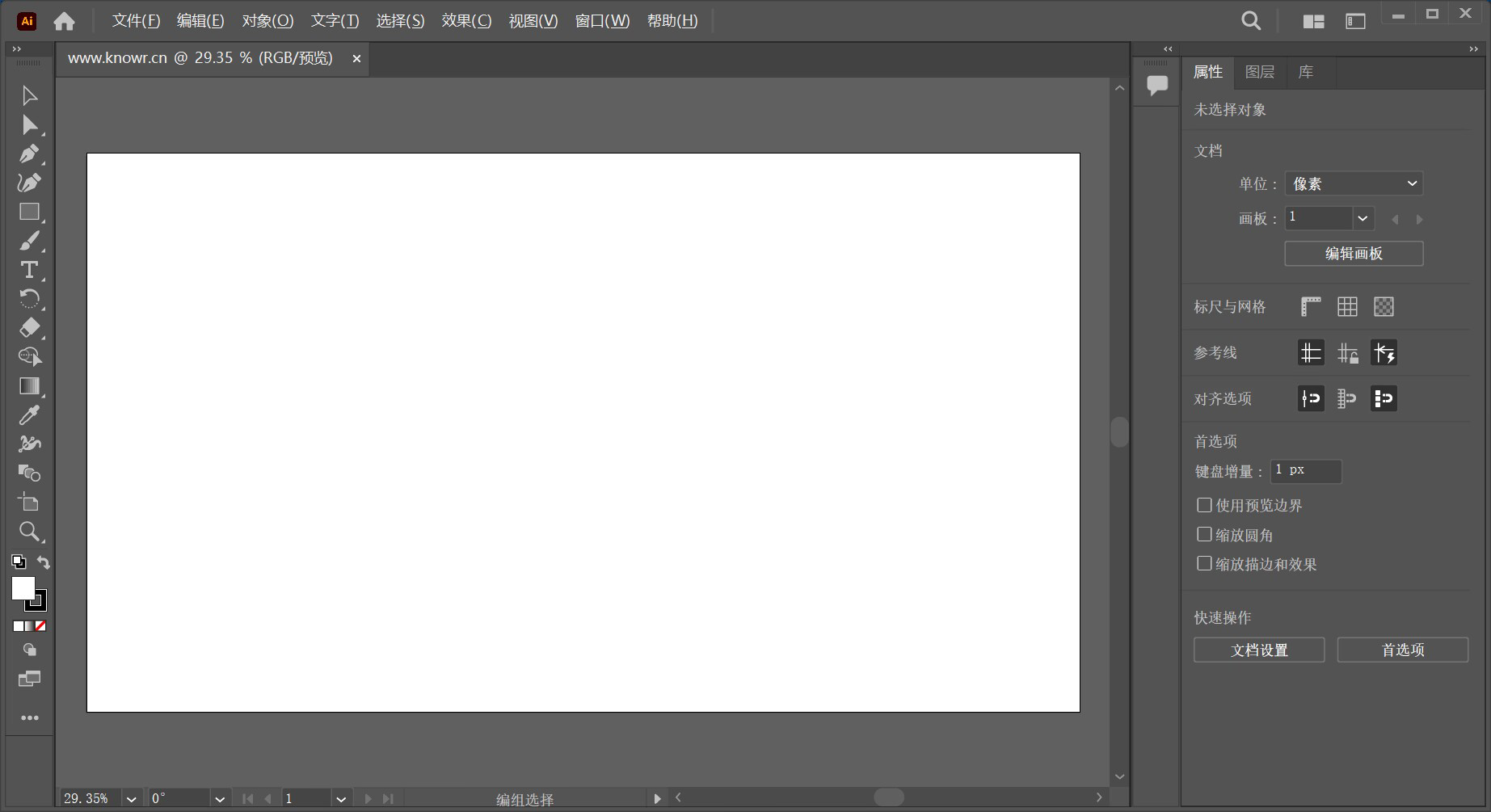Screen dimensions: 1491x812
Task: Change the screen mode icon
Action: click(x=29, y=679)
